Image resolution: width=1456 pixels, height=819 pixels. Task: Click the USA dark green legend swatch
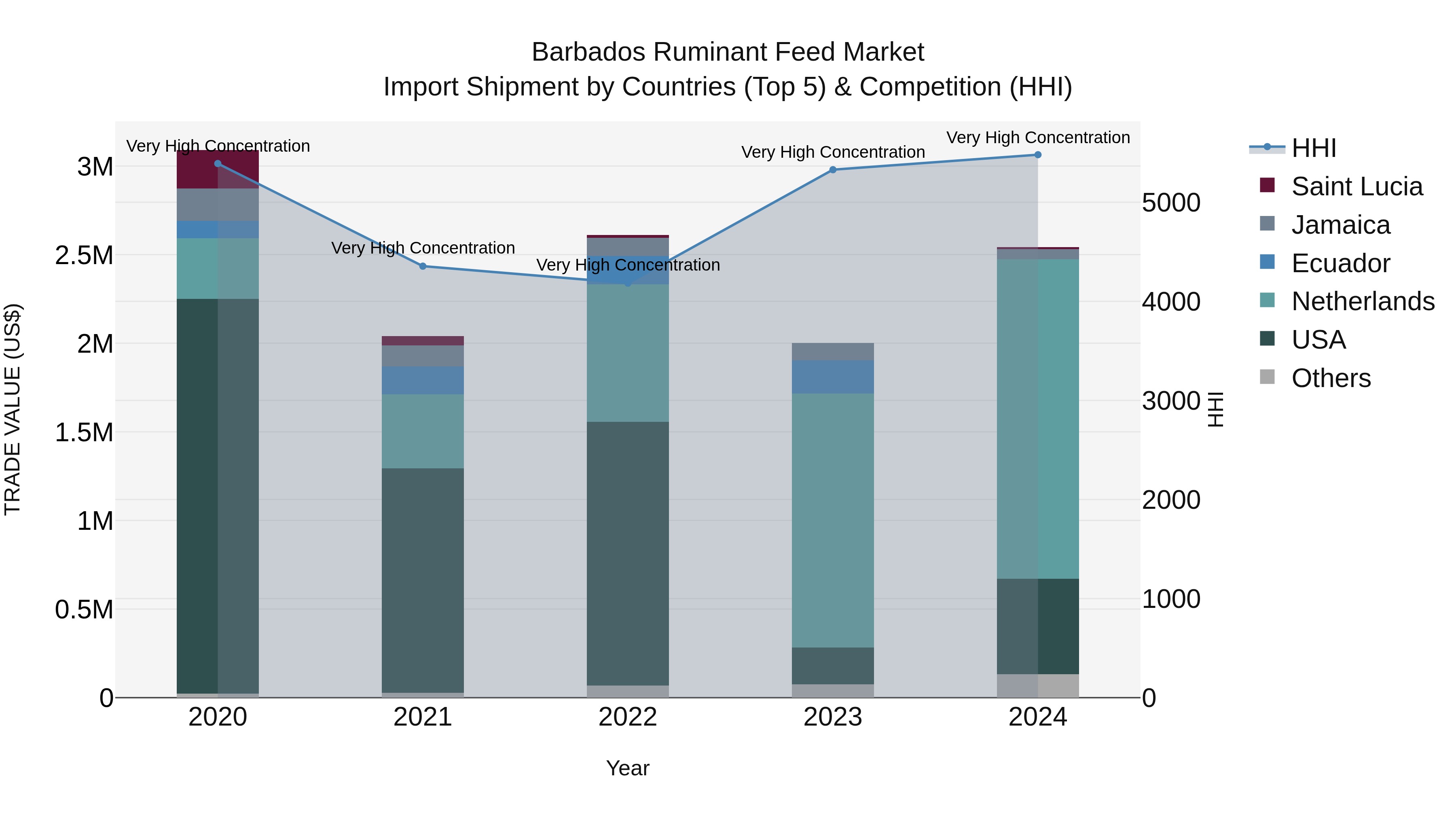(1267, 338)
